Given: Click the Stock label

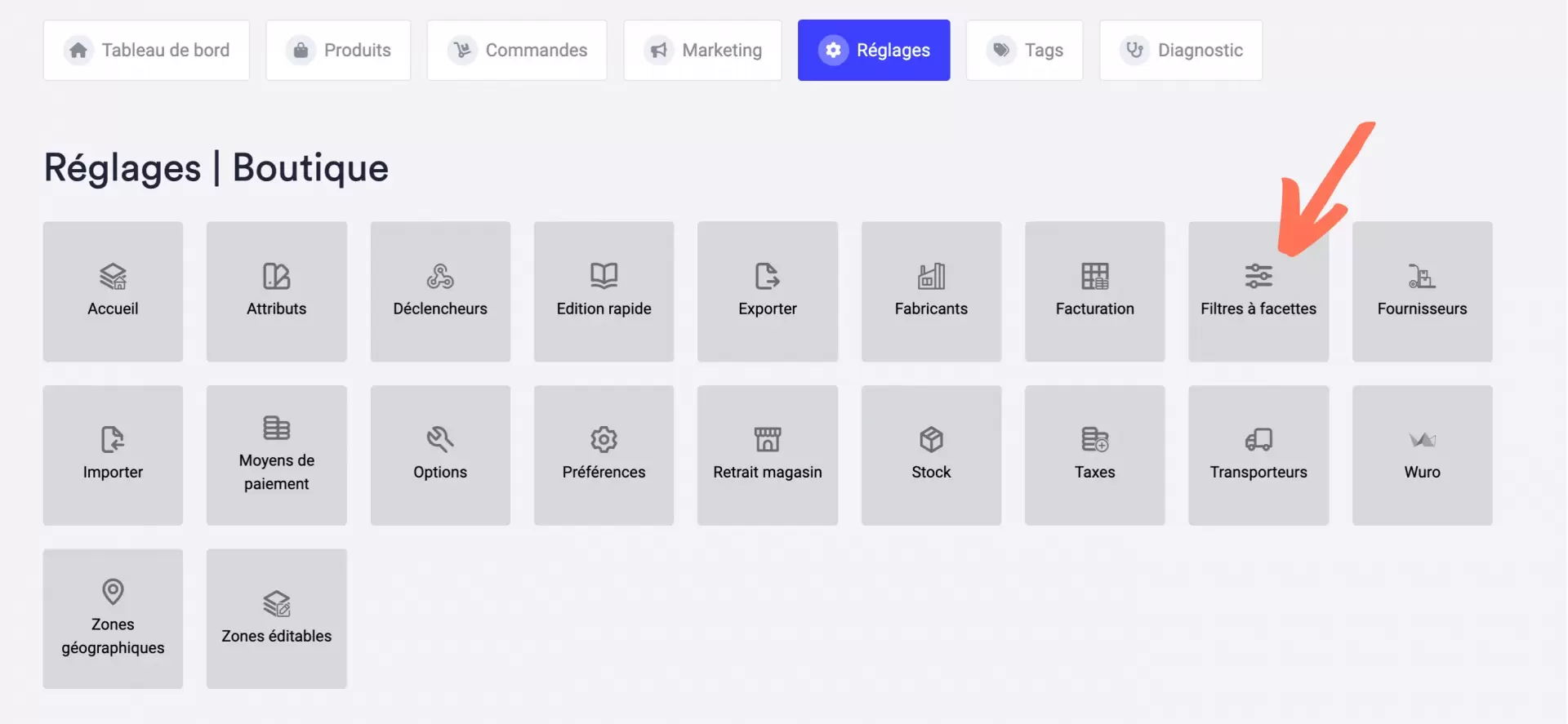Looking at the screenshot, I should 931,472.
